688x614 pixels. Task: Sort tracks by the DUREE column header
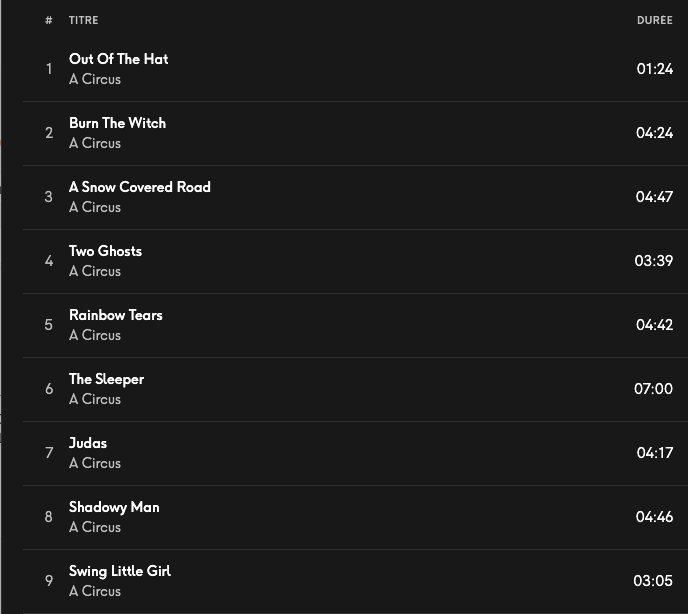coord(654,20)
